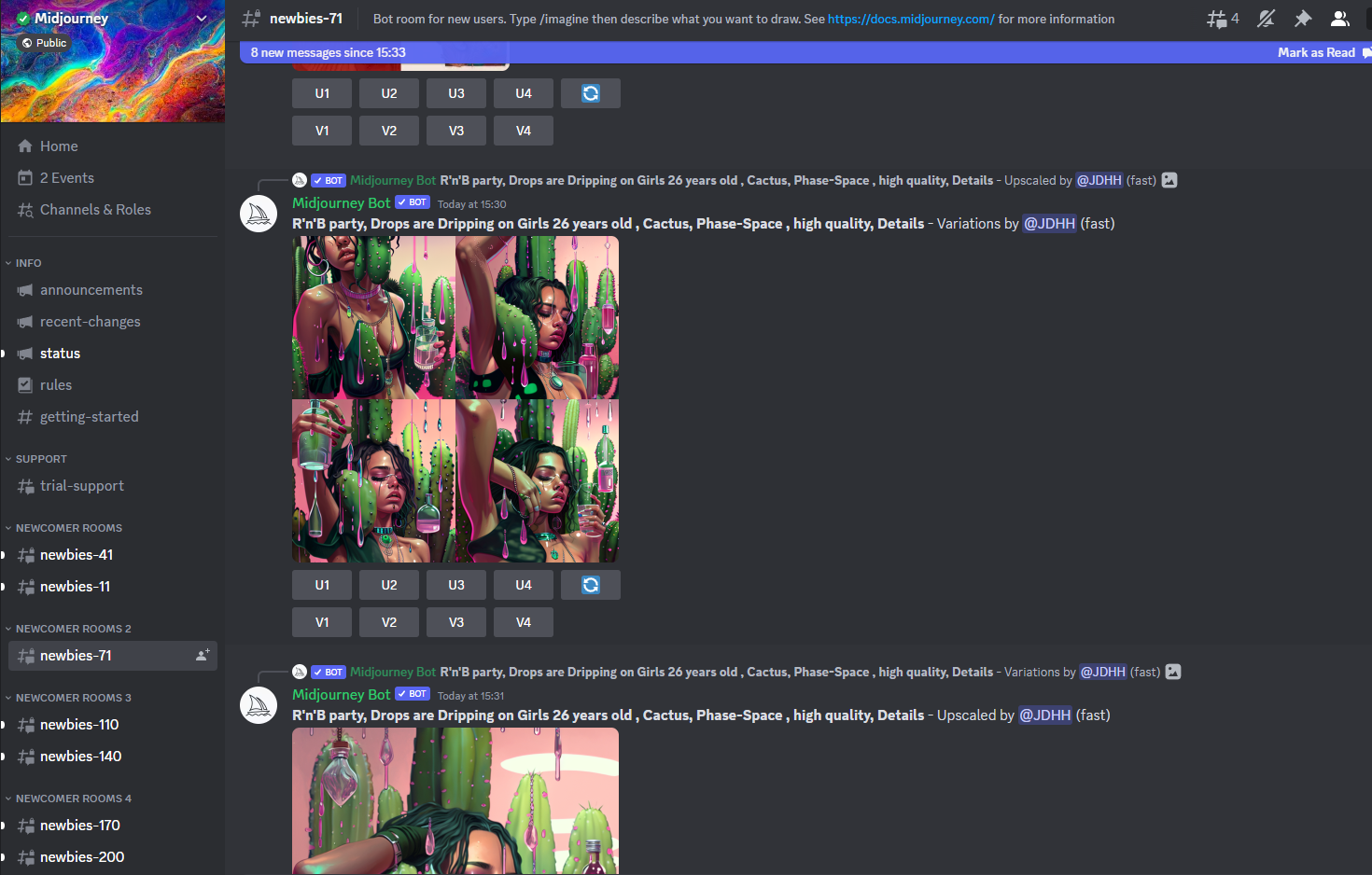Select the newbies-71 channel in sidebar
The width and height of the screenshot is (1372, 875).
(113, 656)
